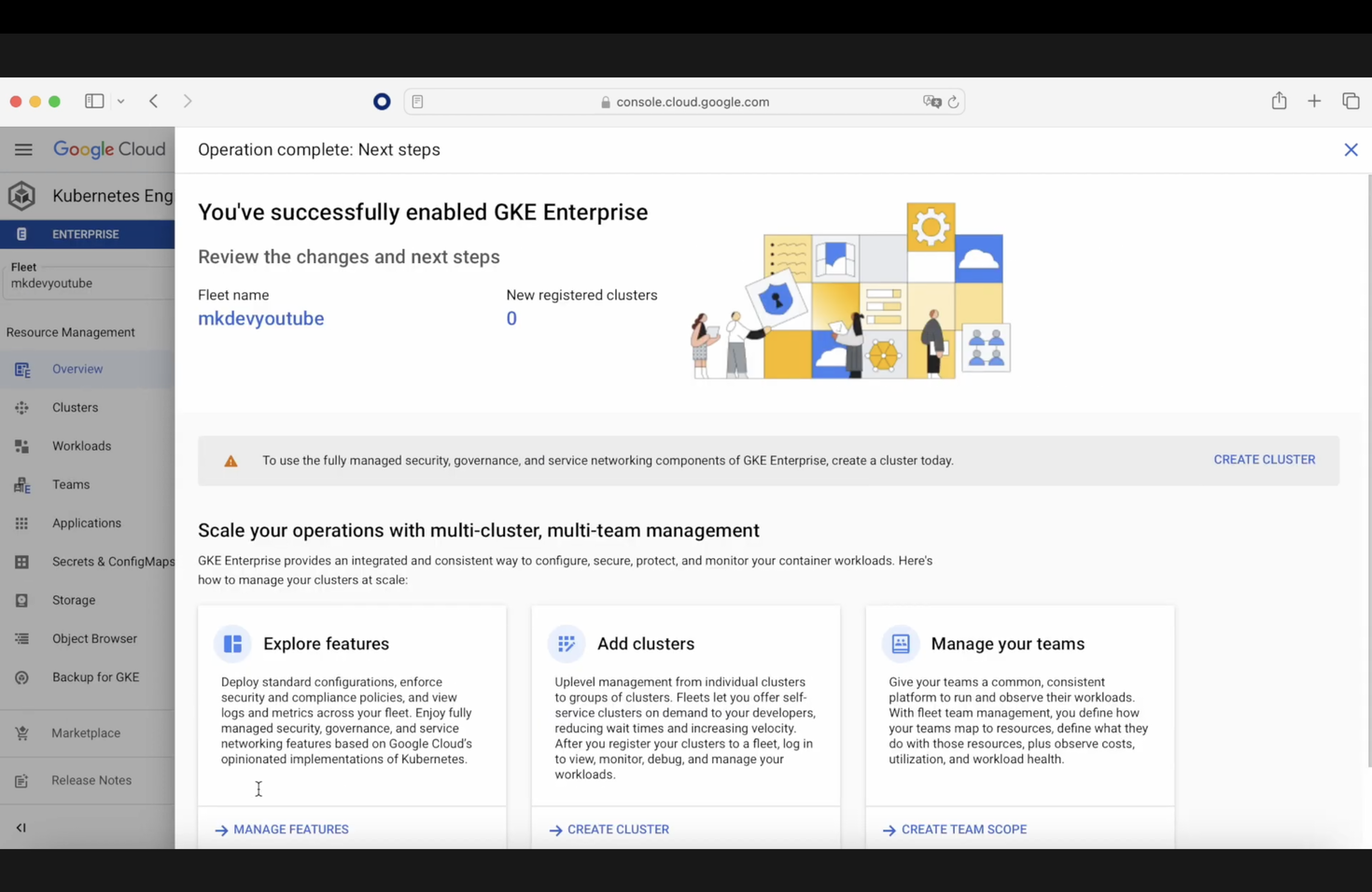
Task: Click the Kubernetes Engine title text
Action: [113, 195]
